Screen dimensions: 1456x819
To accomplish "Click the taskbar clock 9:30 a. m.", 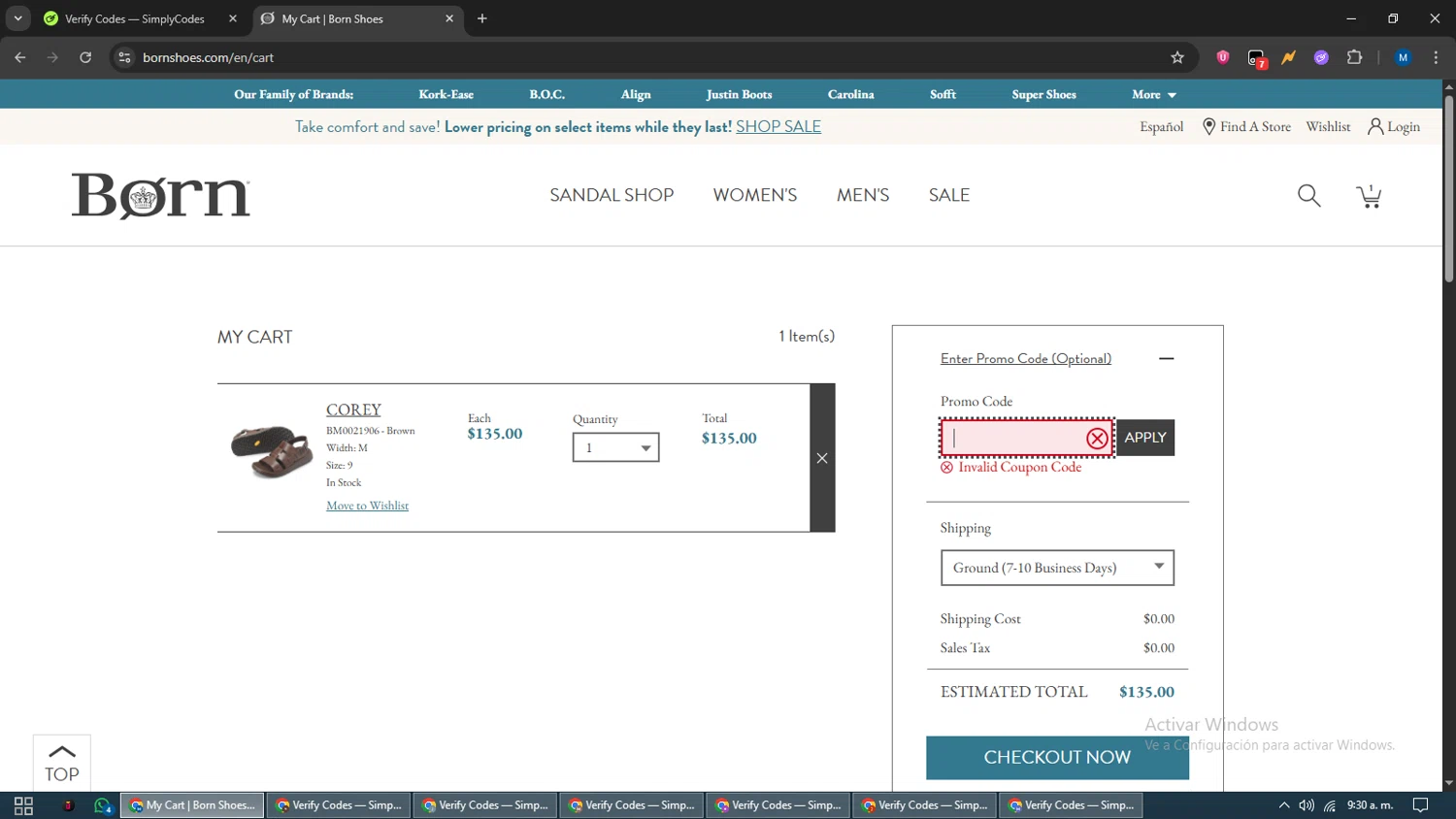I will pos(1370,805).
